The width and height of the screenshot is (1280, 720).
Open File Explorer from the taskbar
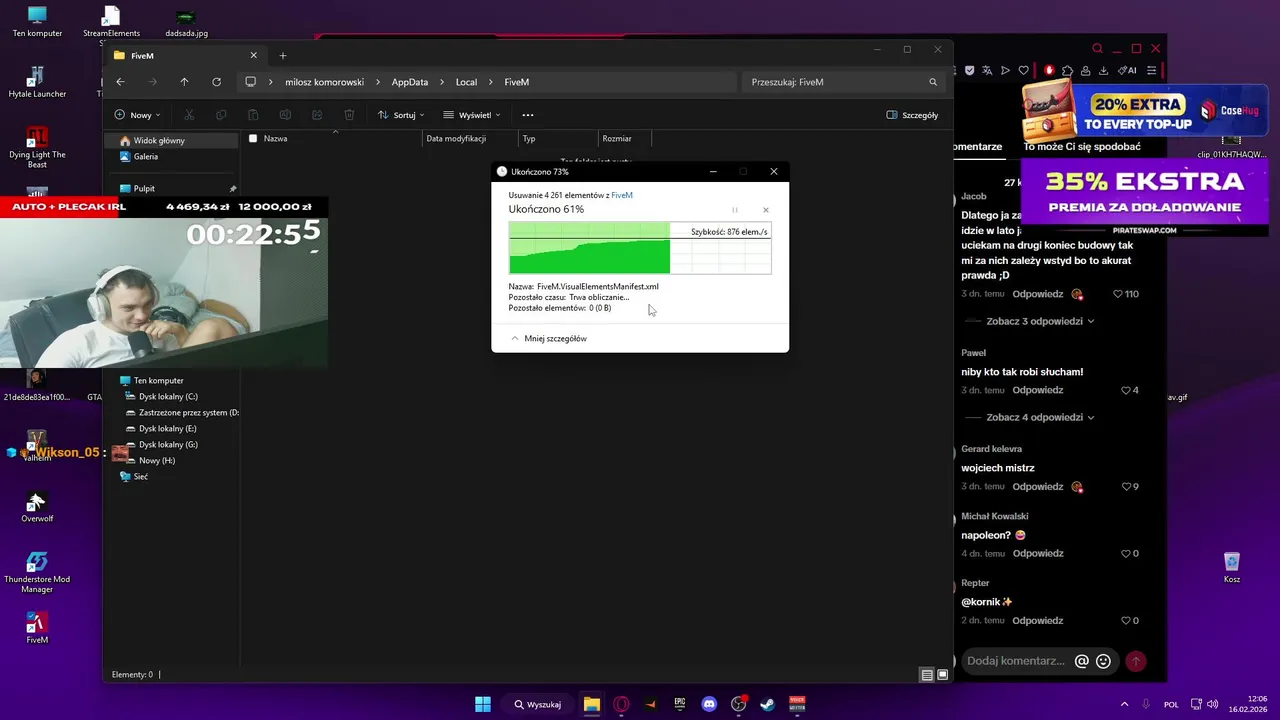pos(591,704)
